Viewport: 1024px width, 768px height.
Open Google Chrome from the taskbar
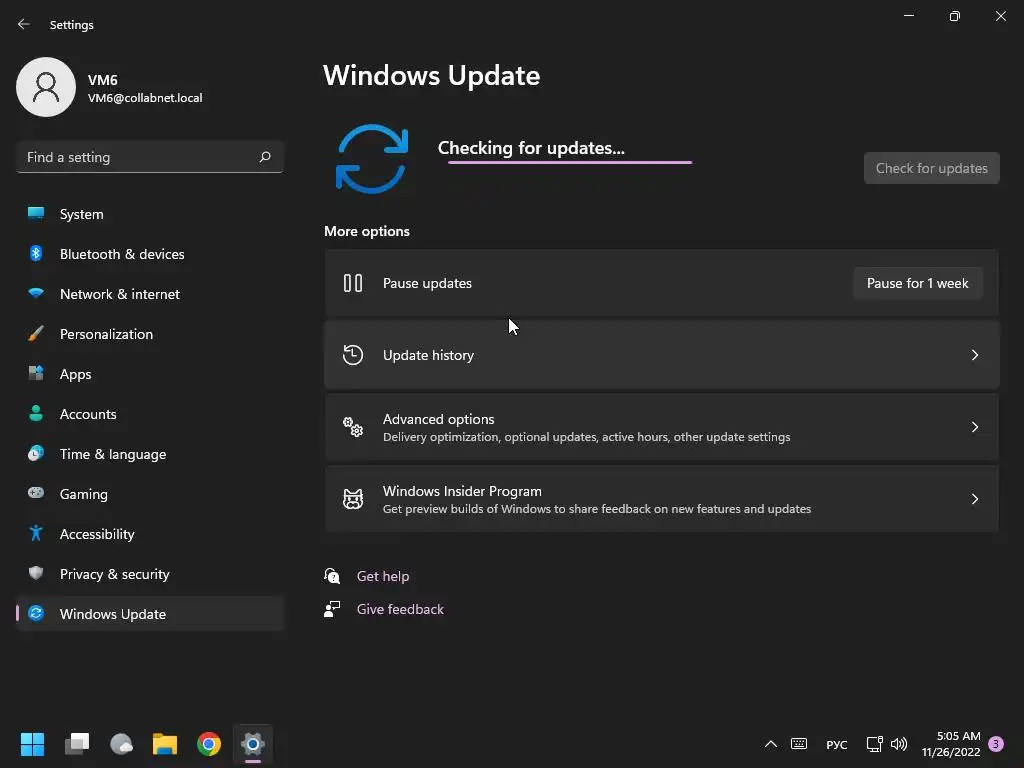(x=209, y=744)
